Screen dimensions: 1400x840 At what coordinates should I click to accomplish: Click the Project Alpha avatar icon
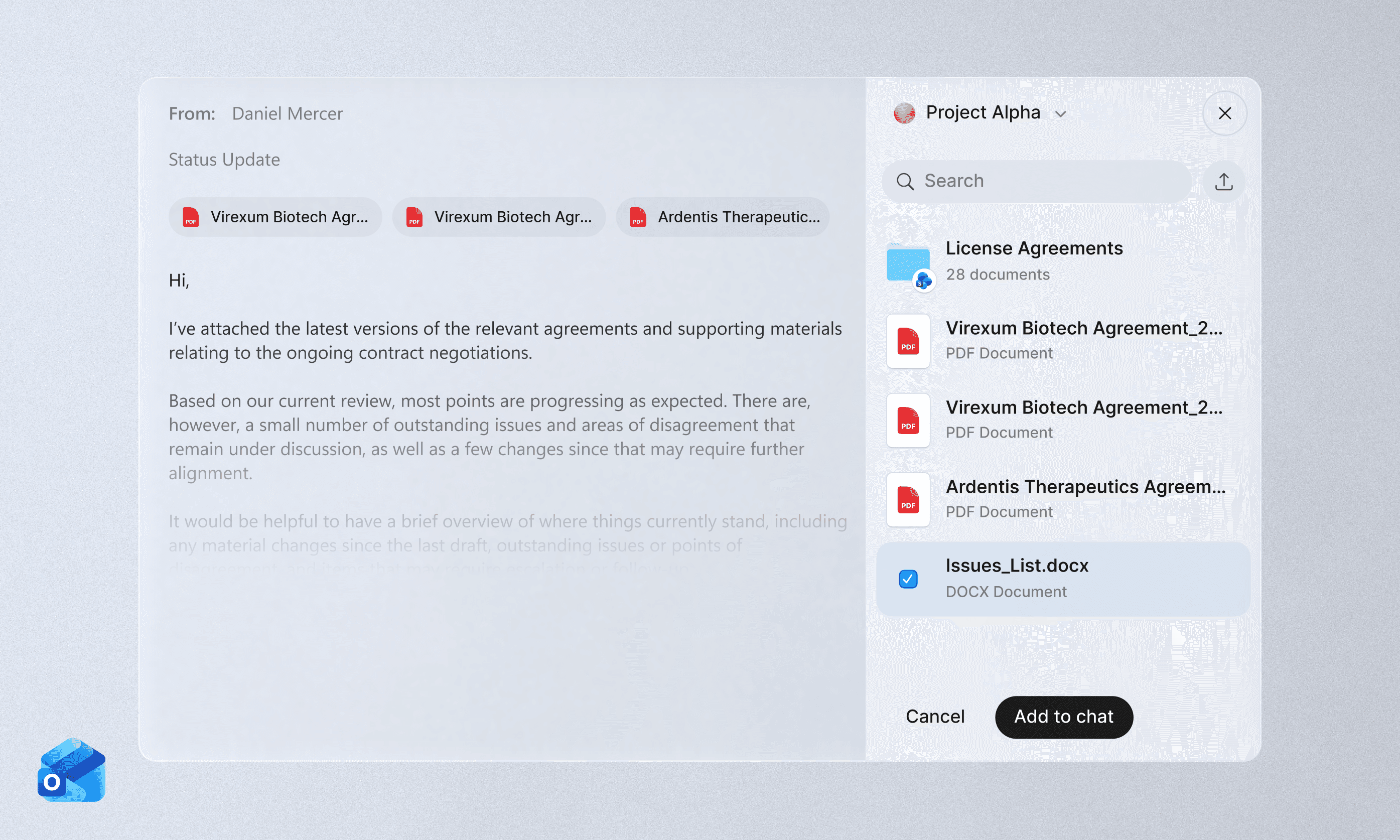(904, 113)
